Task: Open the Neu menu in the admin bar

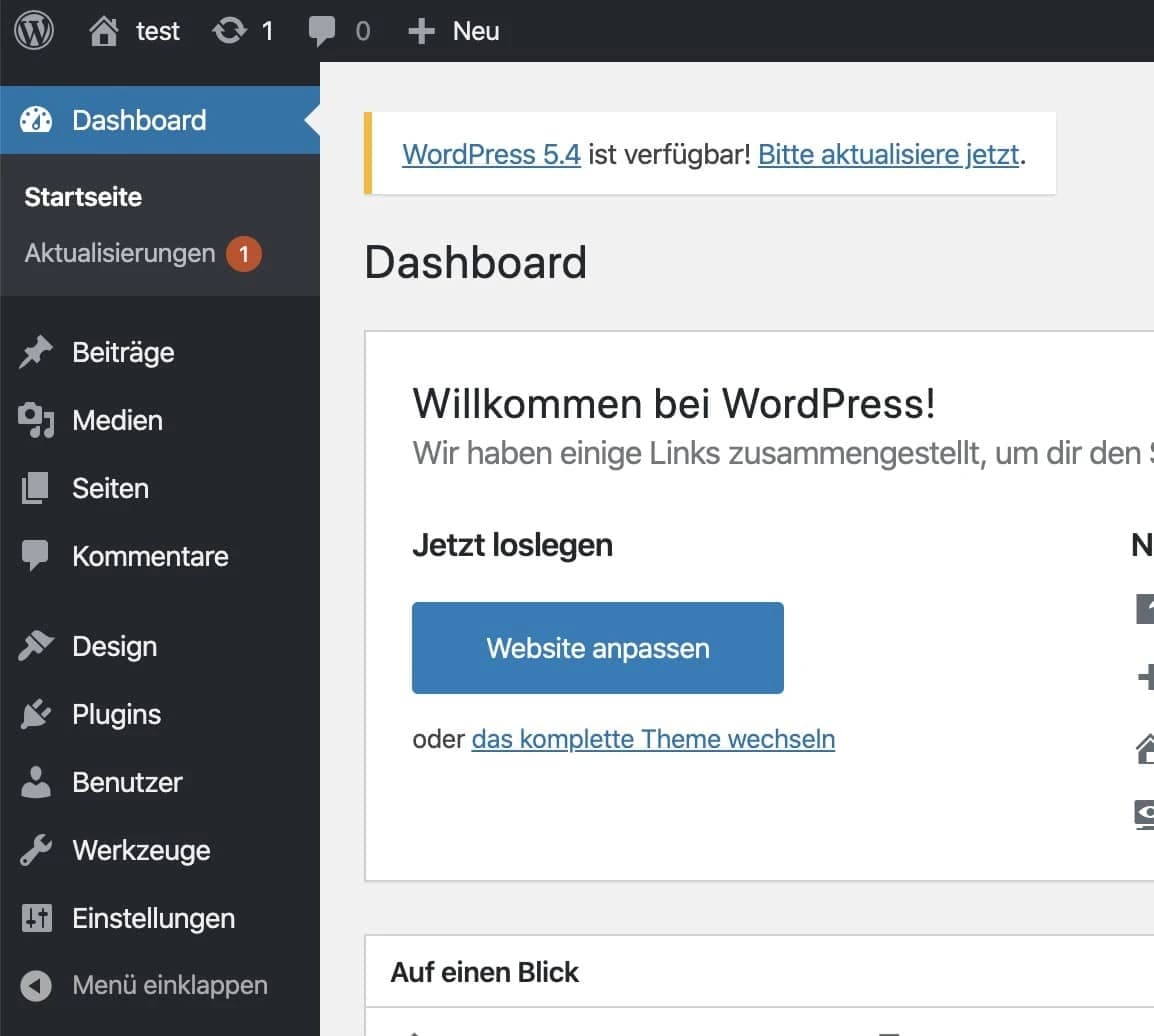Action: point(455,30)
